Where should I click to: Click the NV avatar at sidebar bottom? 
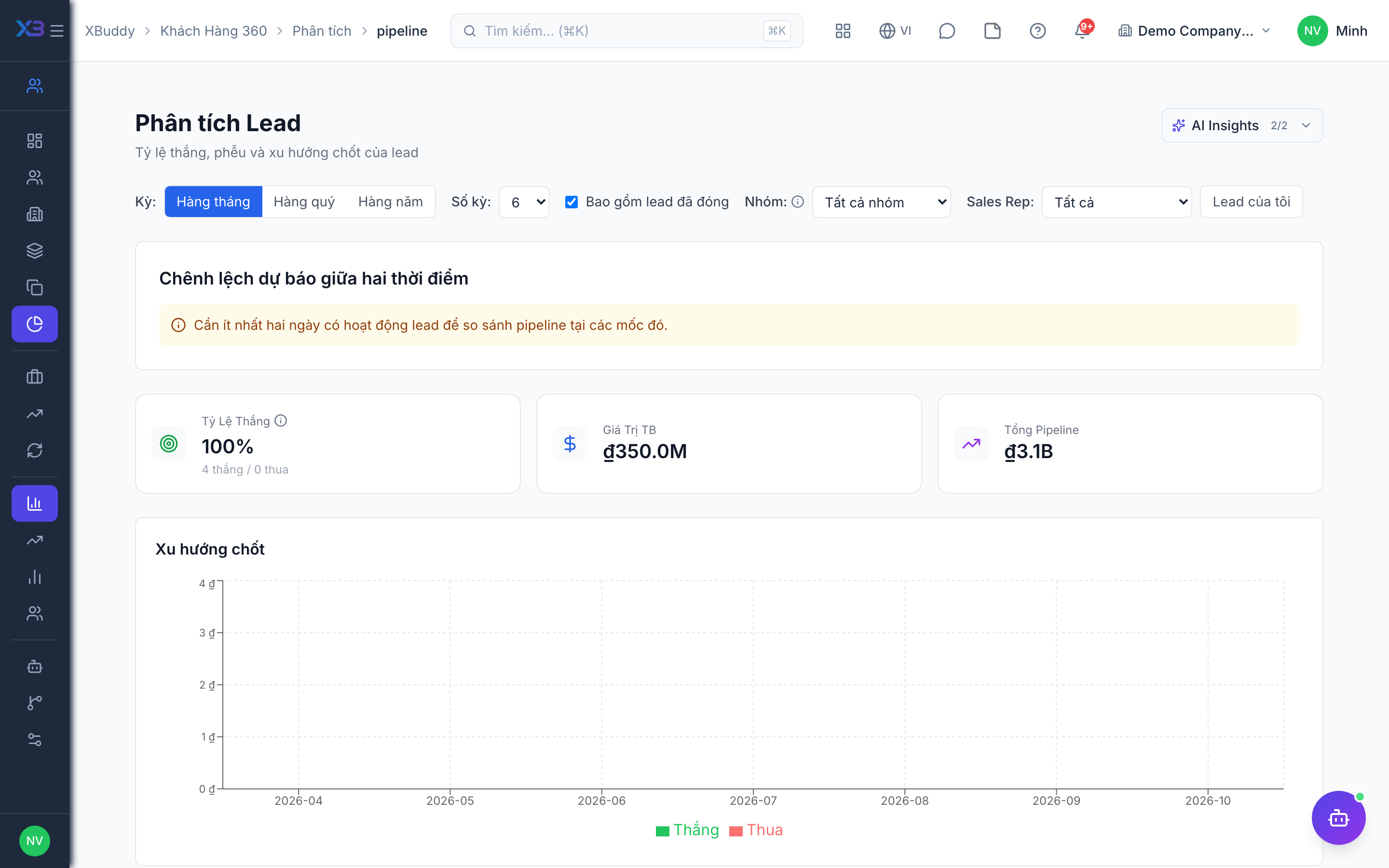[34, 841]
